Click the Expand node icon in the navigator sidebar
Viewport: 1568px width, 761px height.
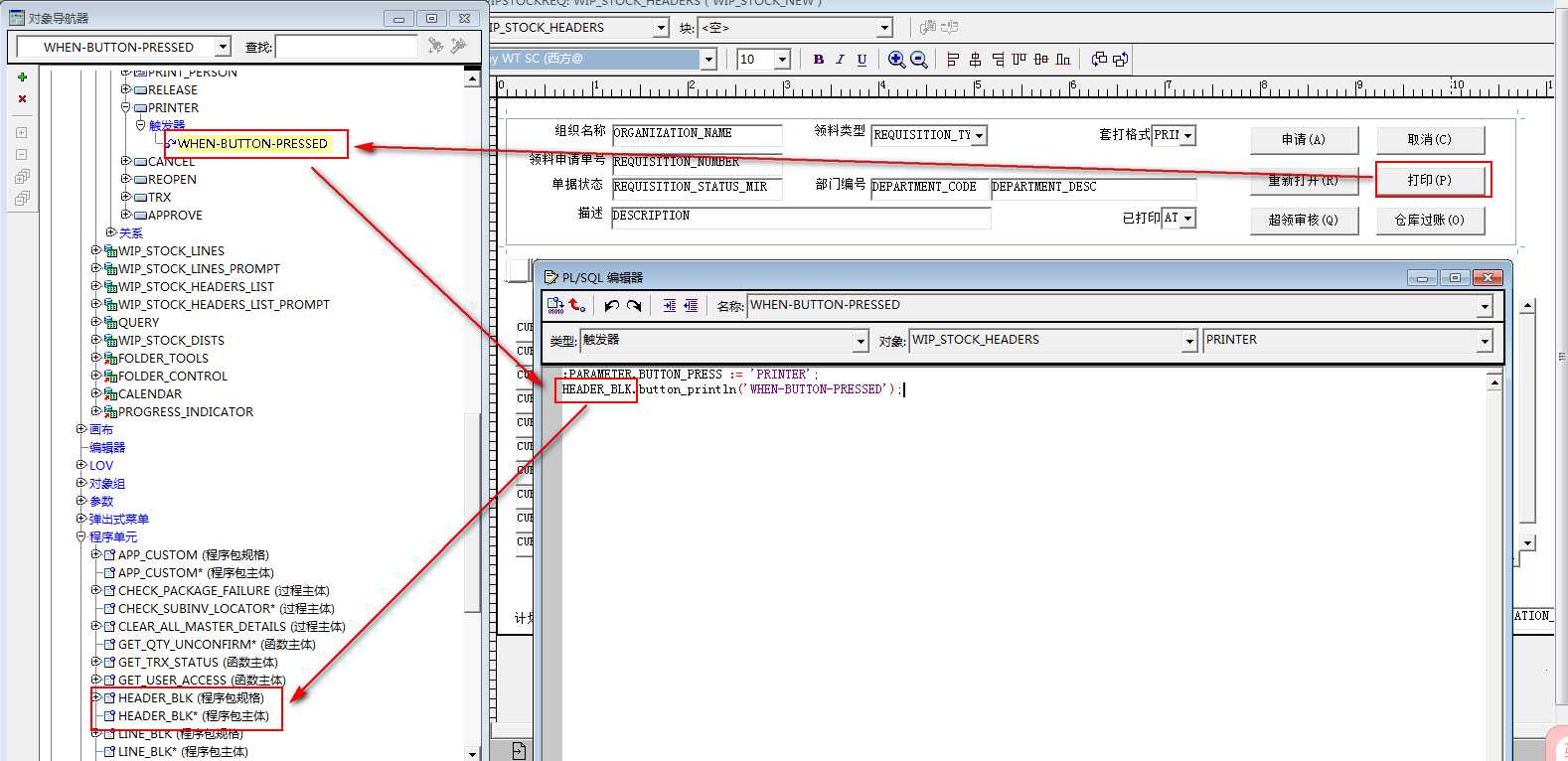22,132
